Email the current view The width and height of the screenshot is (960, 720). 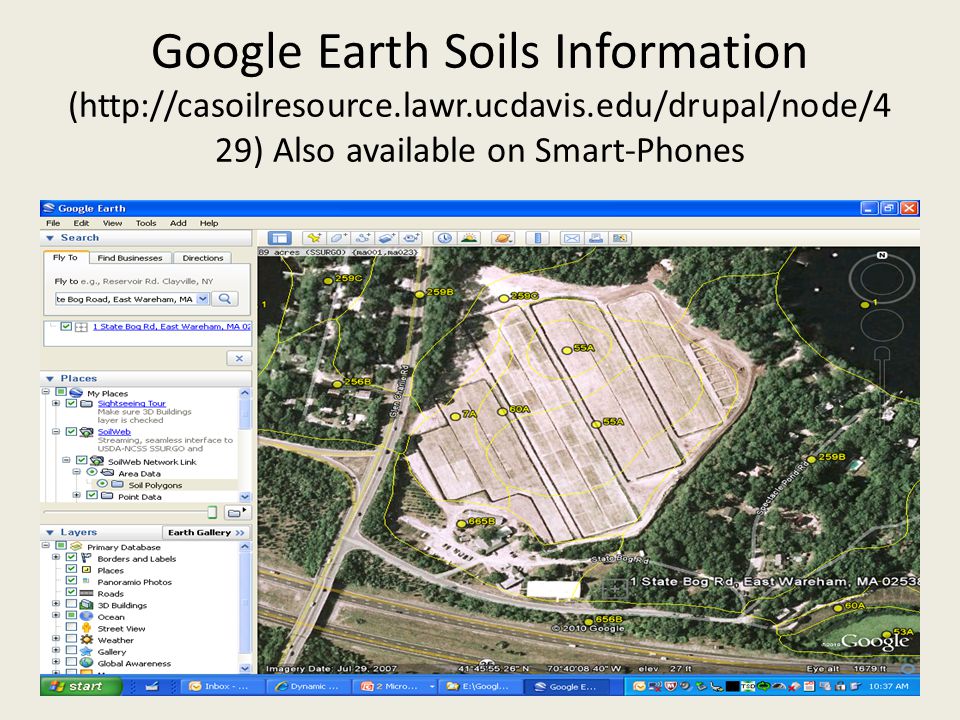point(571,238)
